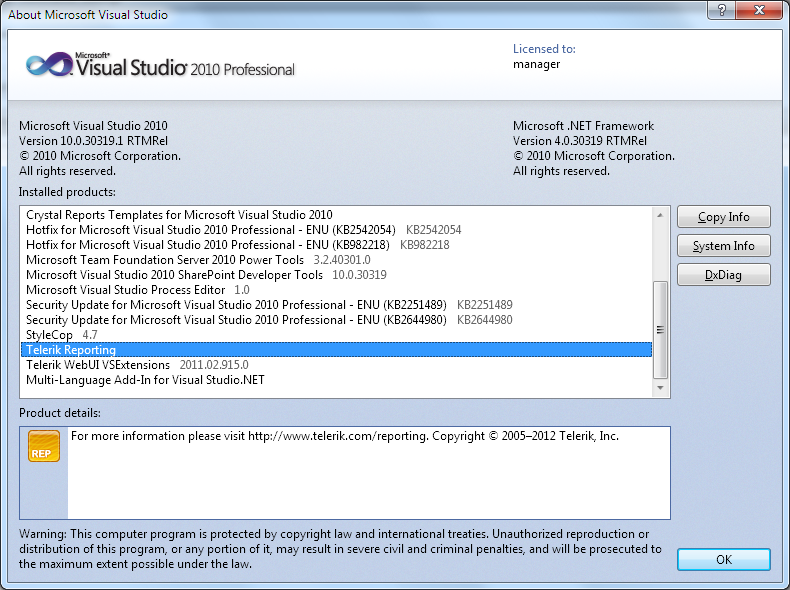Click the Telerik Reporting REP product icon
This screenshot has height=590, width=790.
44,446
